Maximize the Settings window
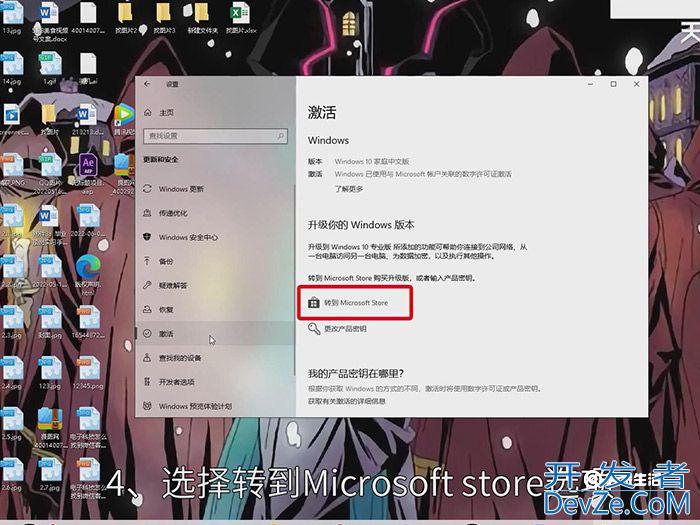The image size is (700, 525). pos(613,84)
